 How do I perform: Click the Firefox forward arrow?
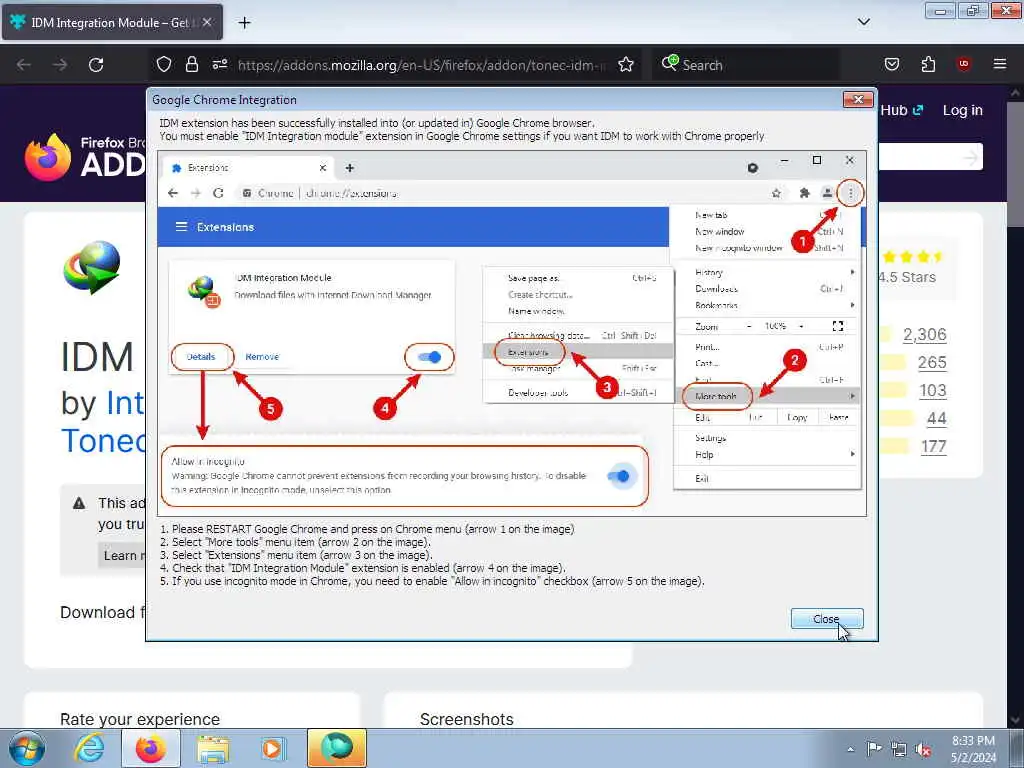[59, 65]
